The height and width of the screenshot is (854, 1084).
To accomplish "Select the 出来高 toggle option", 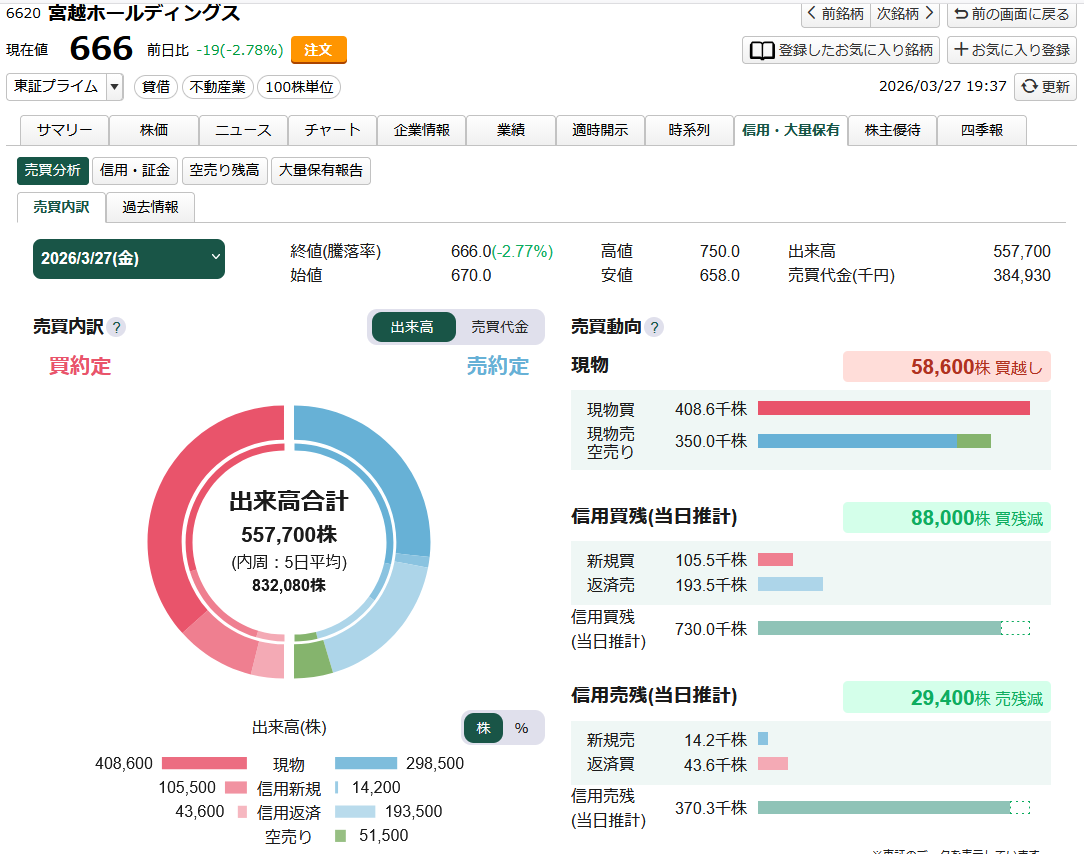I will [412, 327].
